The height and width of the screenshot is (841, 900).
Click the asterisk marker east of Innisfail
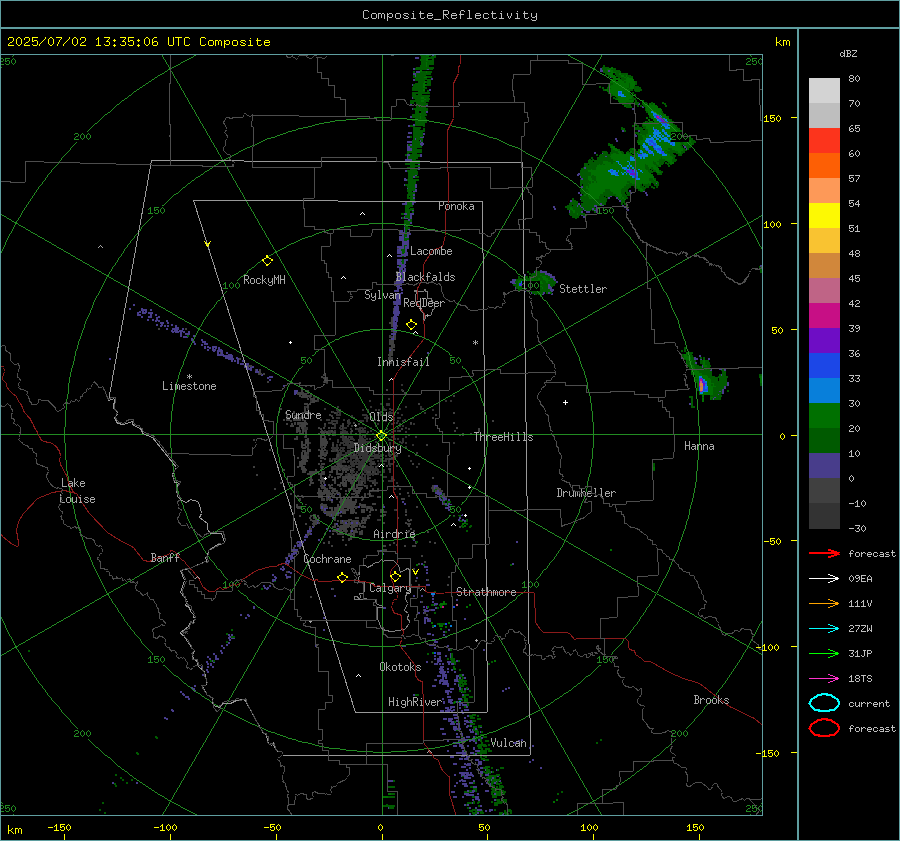pos(475,343)
